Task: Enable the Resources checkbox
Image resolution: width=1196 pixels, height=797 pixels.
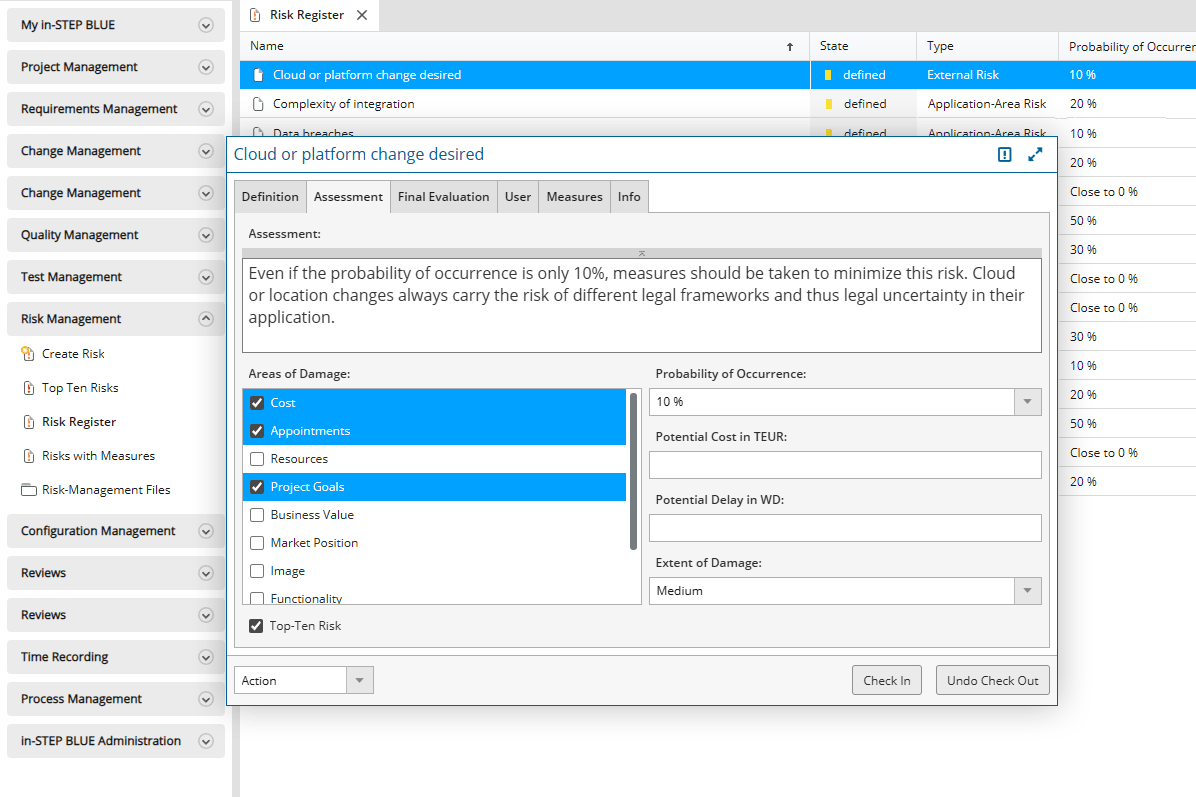Action: (257, 459)
